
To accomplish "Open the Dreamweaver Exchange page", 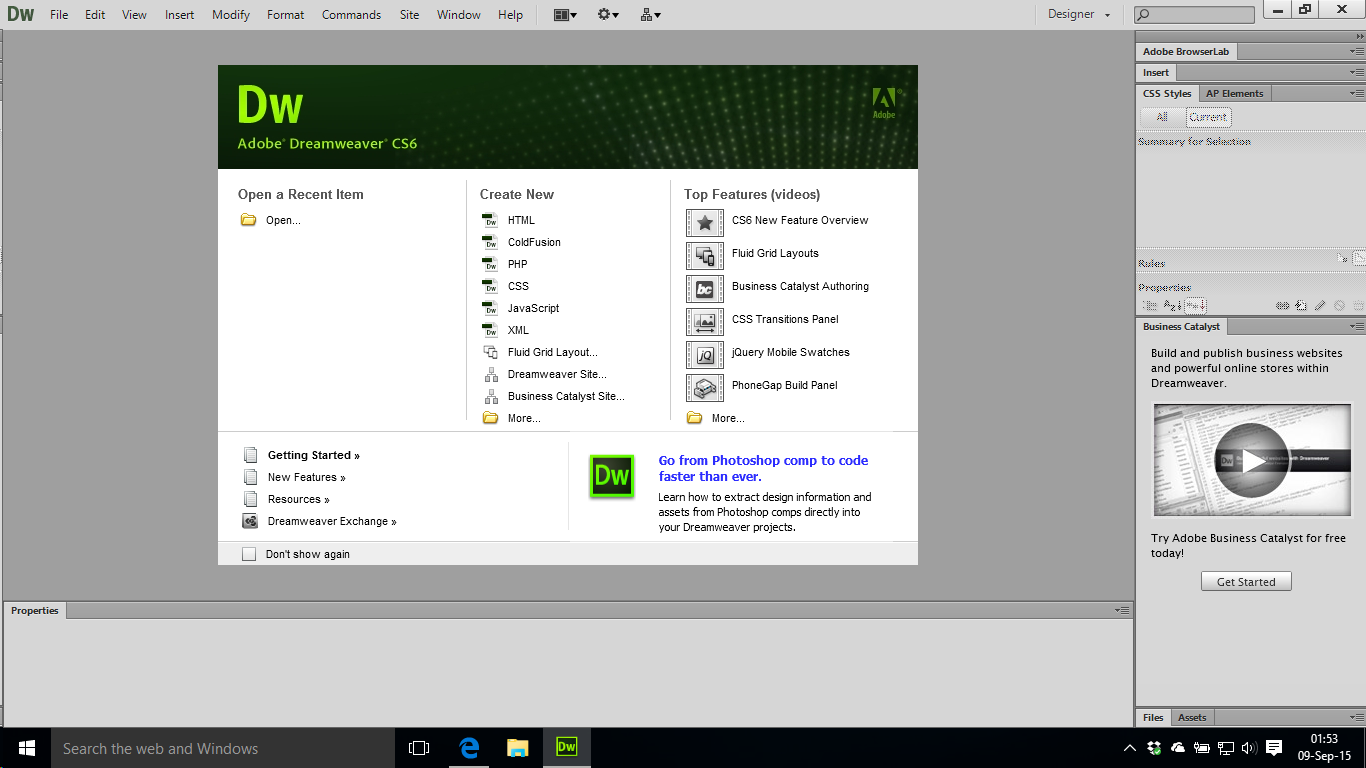I will [331, 521].
